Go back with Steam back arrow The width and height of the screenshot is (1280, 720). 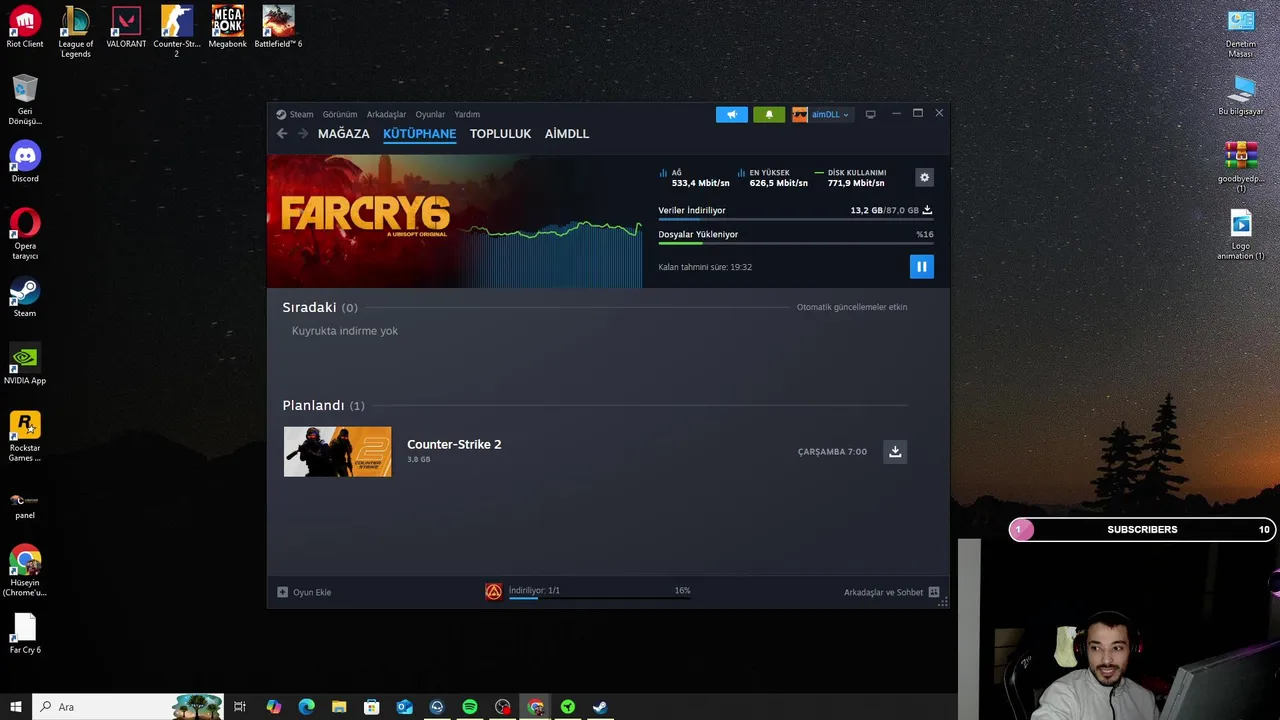coord(282,133)
